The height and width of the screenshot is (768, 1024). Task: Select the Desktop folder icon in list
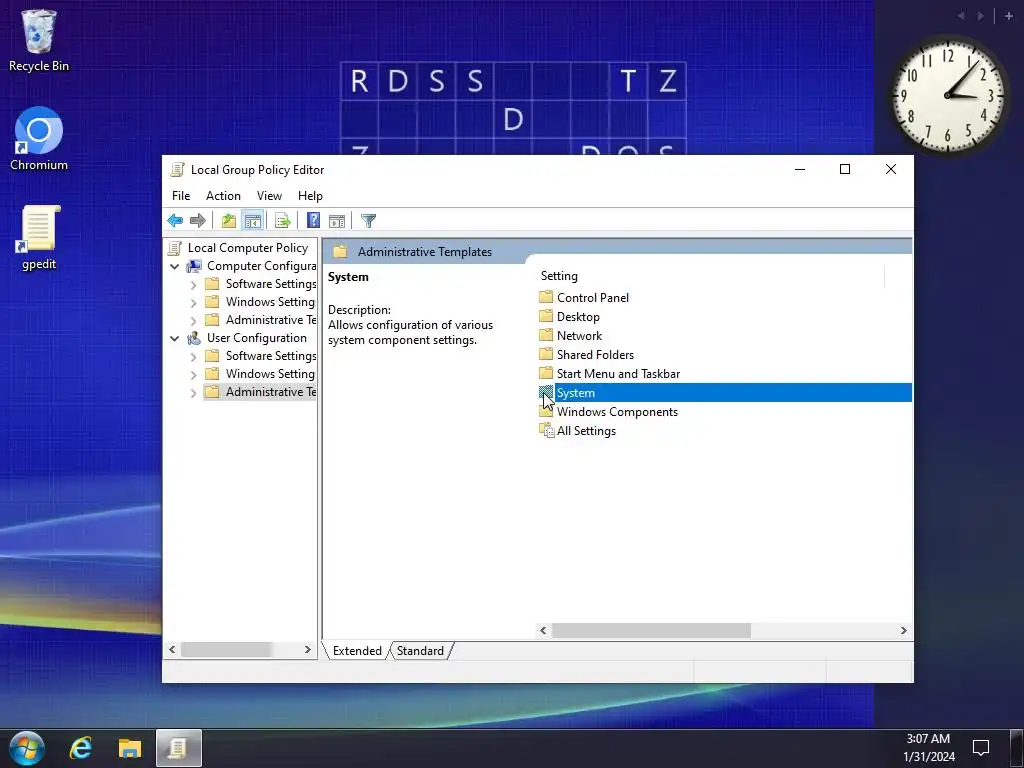click(x=546, y=316)
